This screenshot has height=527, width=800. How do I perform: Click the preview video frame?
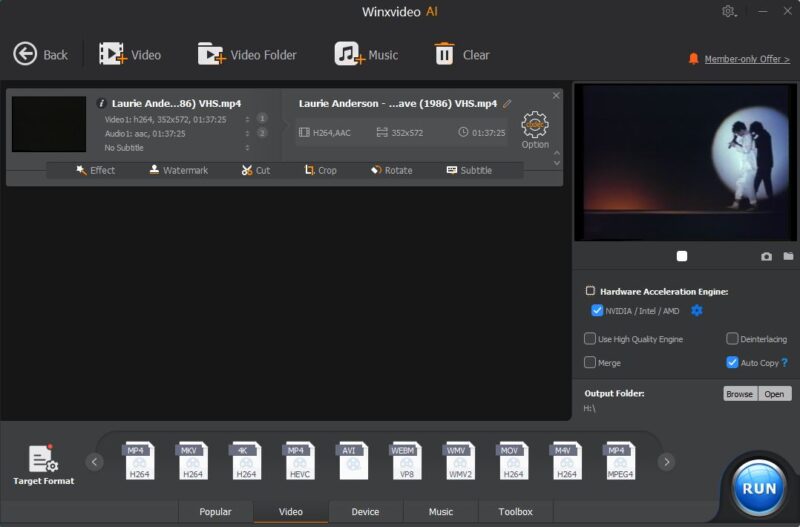pos(685,162)
